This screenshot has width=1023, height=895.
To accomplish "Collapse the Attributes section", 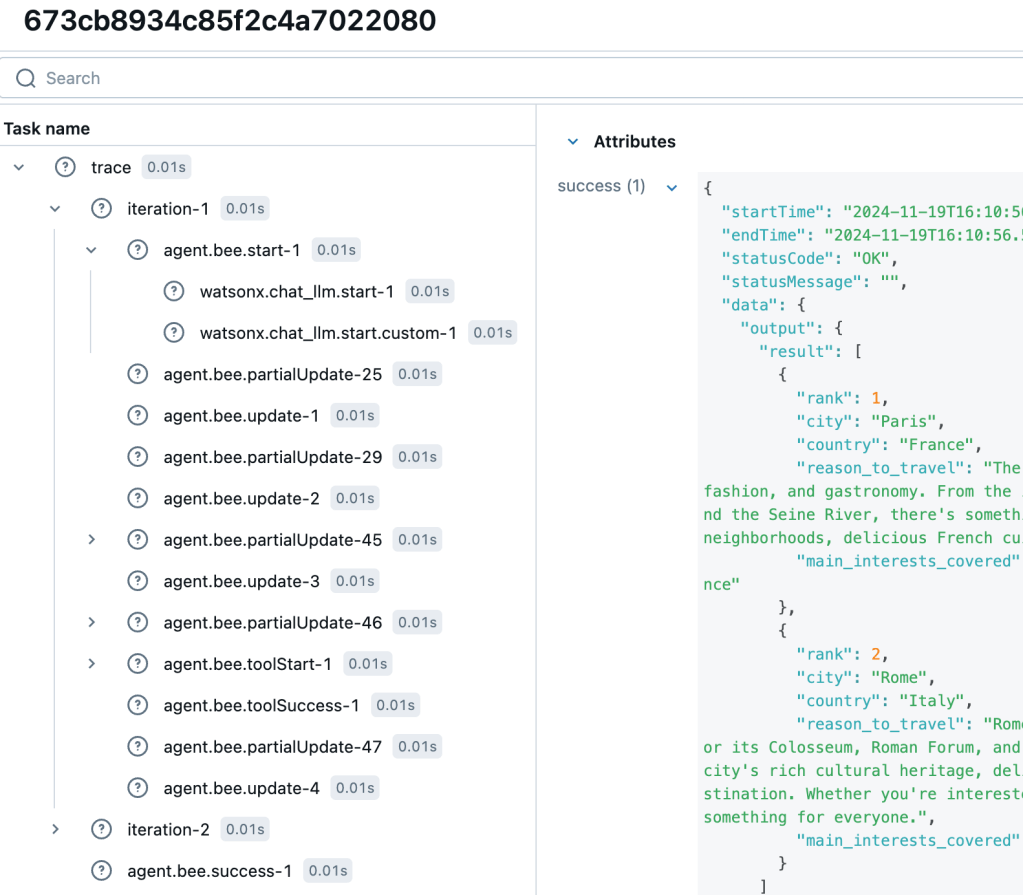I will coord(573,142).
